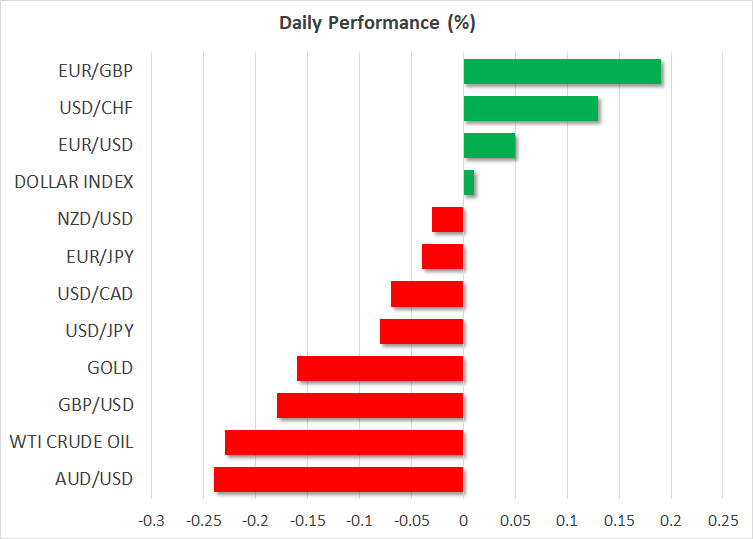Click the -0.3 axis tick label
This screenshot has height=539, width=753.
pyautogui.click(x=151, y=521)
